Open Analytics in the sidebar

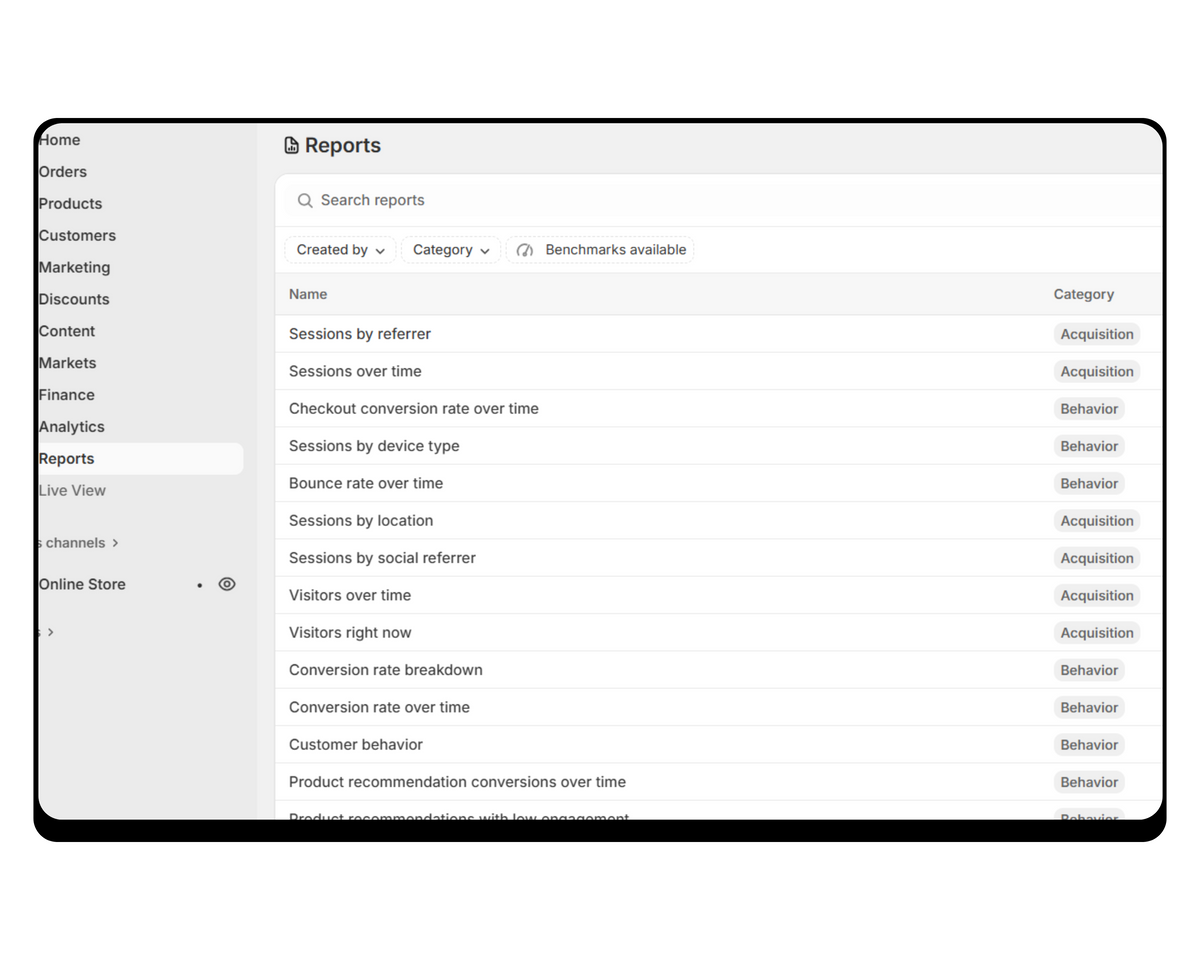click(72, 427)
